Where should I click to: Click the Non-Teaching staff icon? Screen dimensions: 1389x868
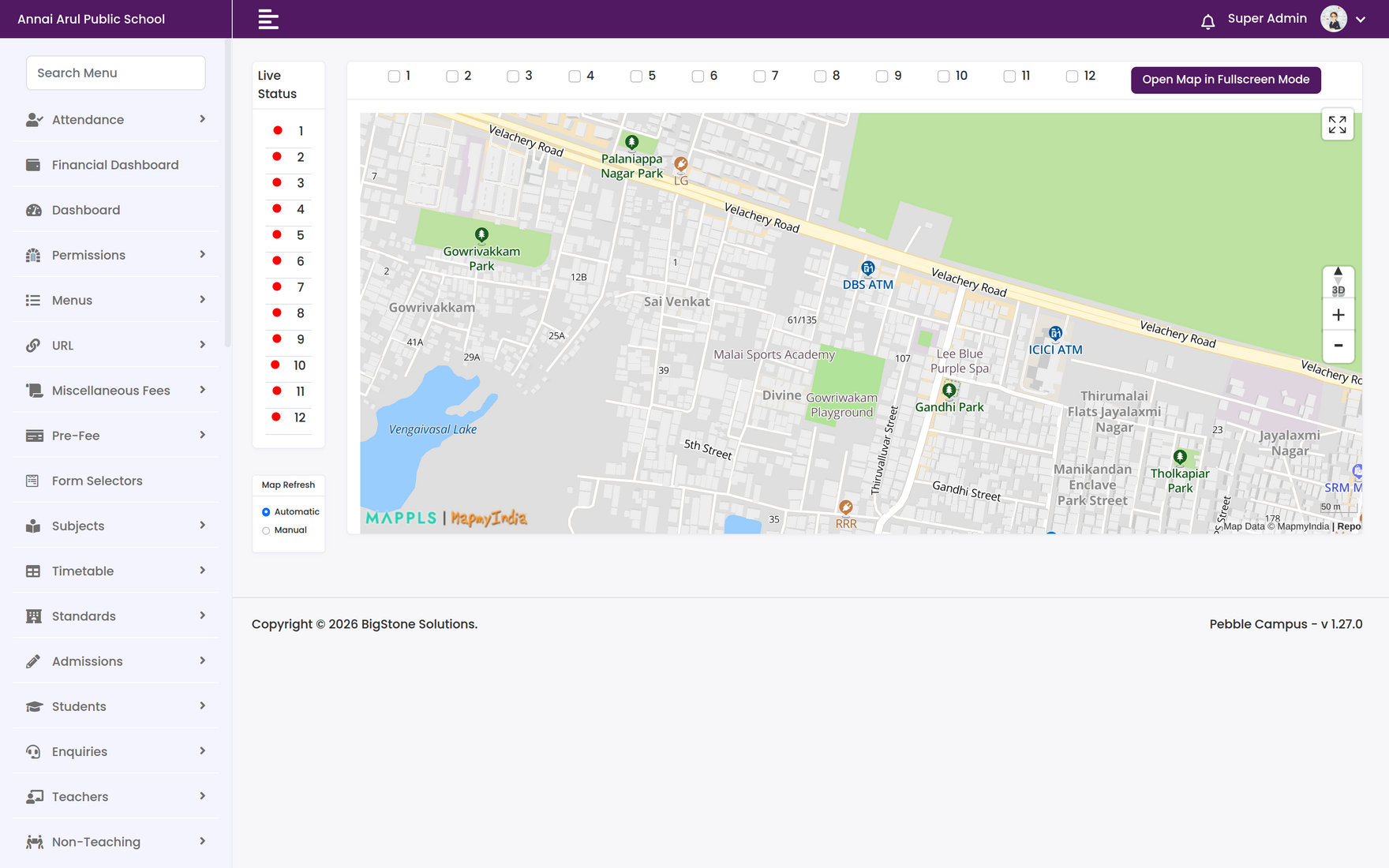[34, 842]
